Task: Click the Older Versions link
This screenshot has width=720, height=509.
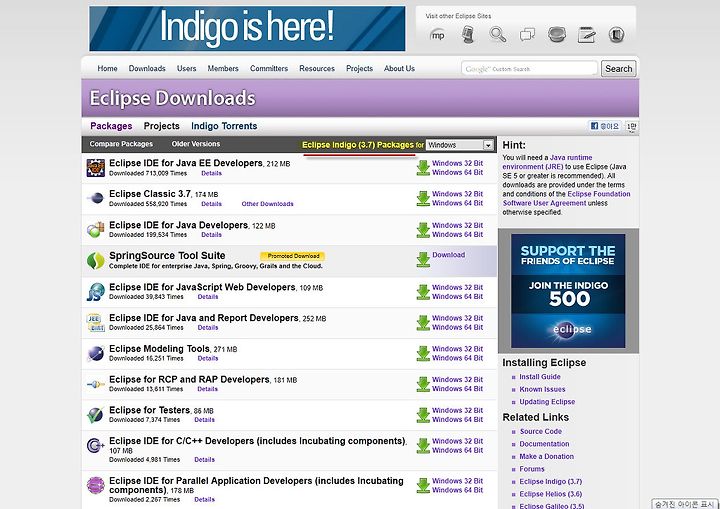Action: click(x=196, y=144)
